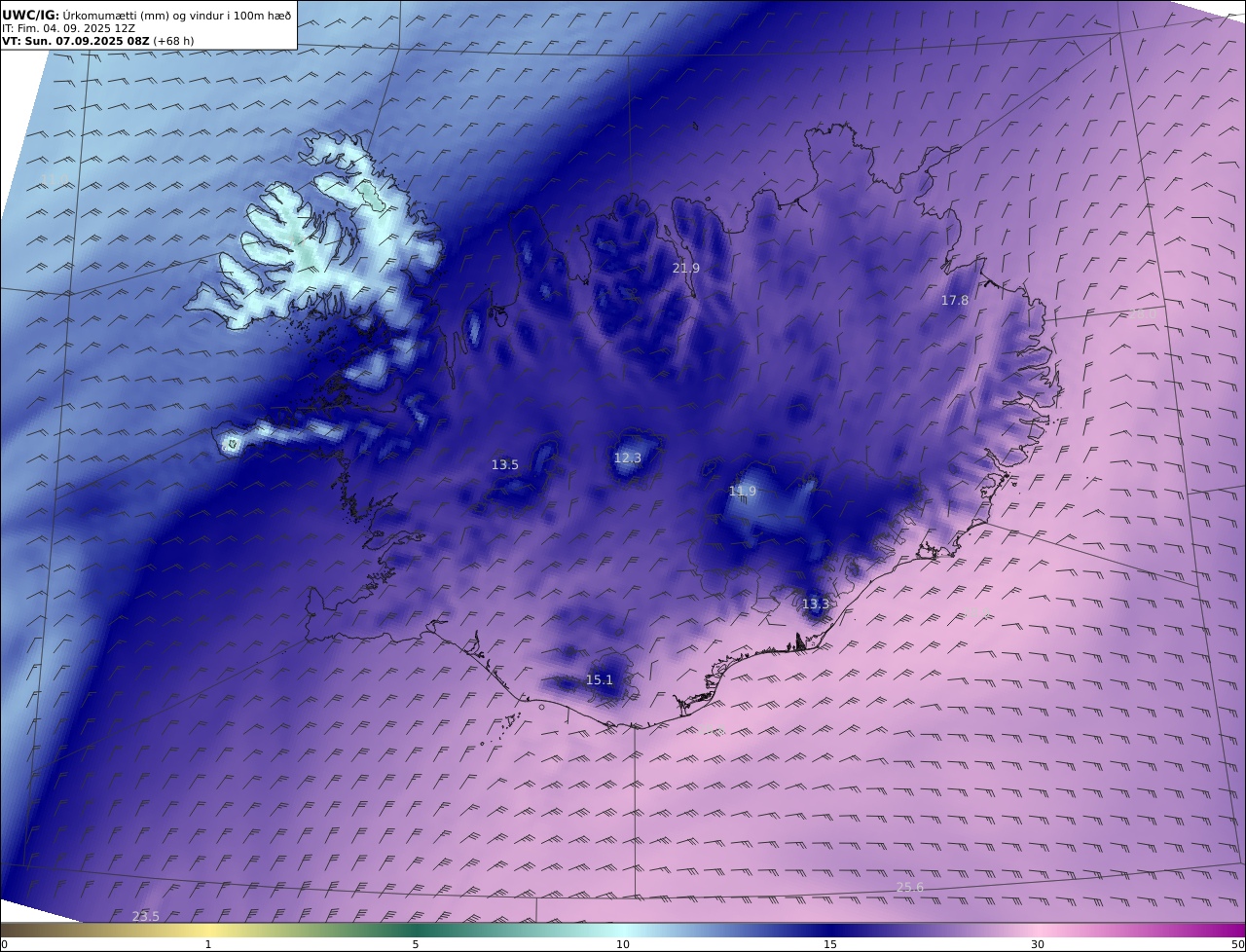Image resolution: width=1246 pixels, height=952 pixels.
Task: Click the 17.8 value label on the map
Action: click(955, 301)
